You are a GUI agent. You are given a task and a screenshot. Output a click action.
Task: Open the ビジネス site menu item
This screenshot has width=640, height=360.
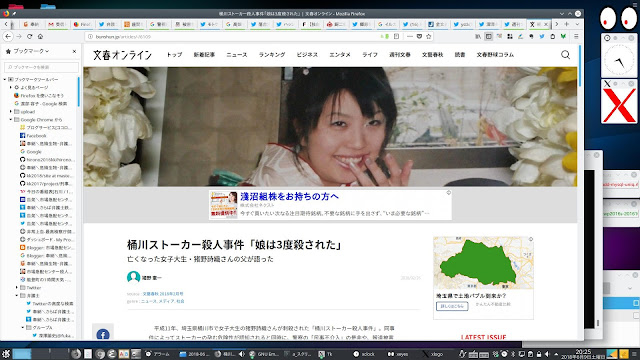click(x=307, y=54)
